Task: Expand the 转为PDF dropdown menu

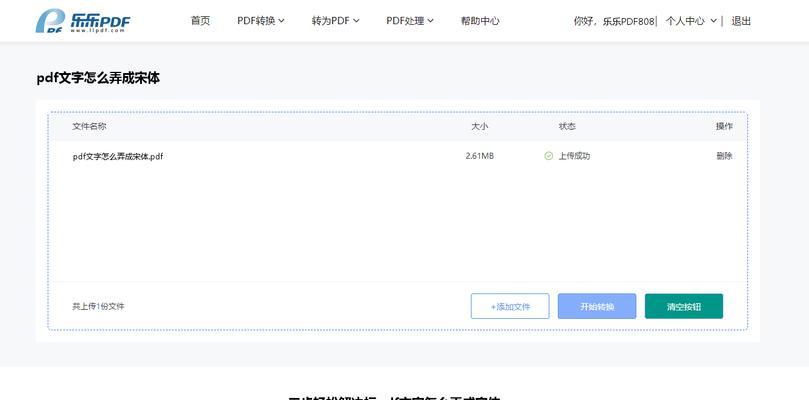Action: [335, 21]
